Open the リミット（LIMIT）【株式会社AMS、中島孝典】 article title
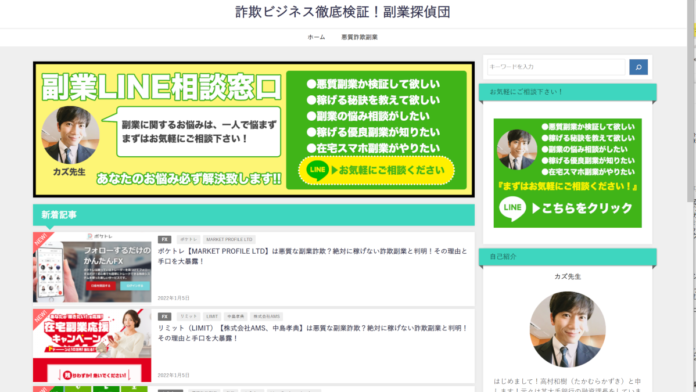The width and height of the screenshot is (696, 392). pyautogui.click(x=312, y=333)
